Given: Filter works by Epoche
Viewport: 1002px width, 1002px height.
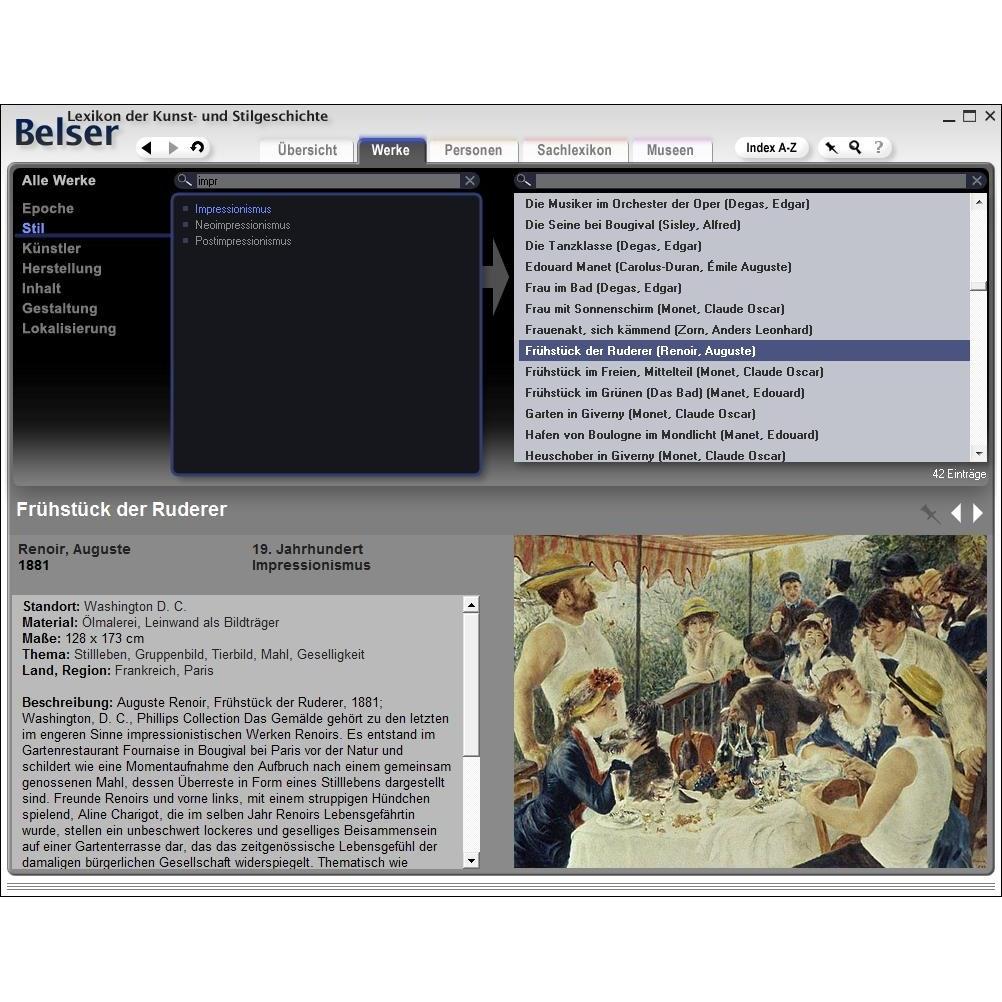Looking at the screenshot, I should point(48,208).
